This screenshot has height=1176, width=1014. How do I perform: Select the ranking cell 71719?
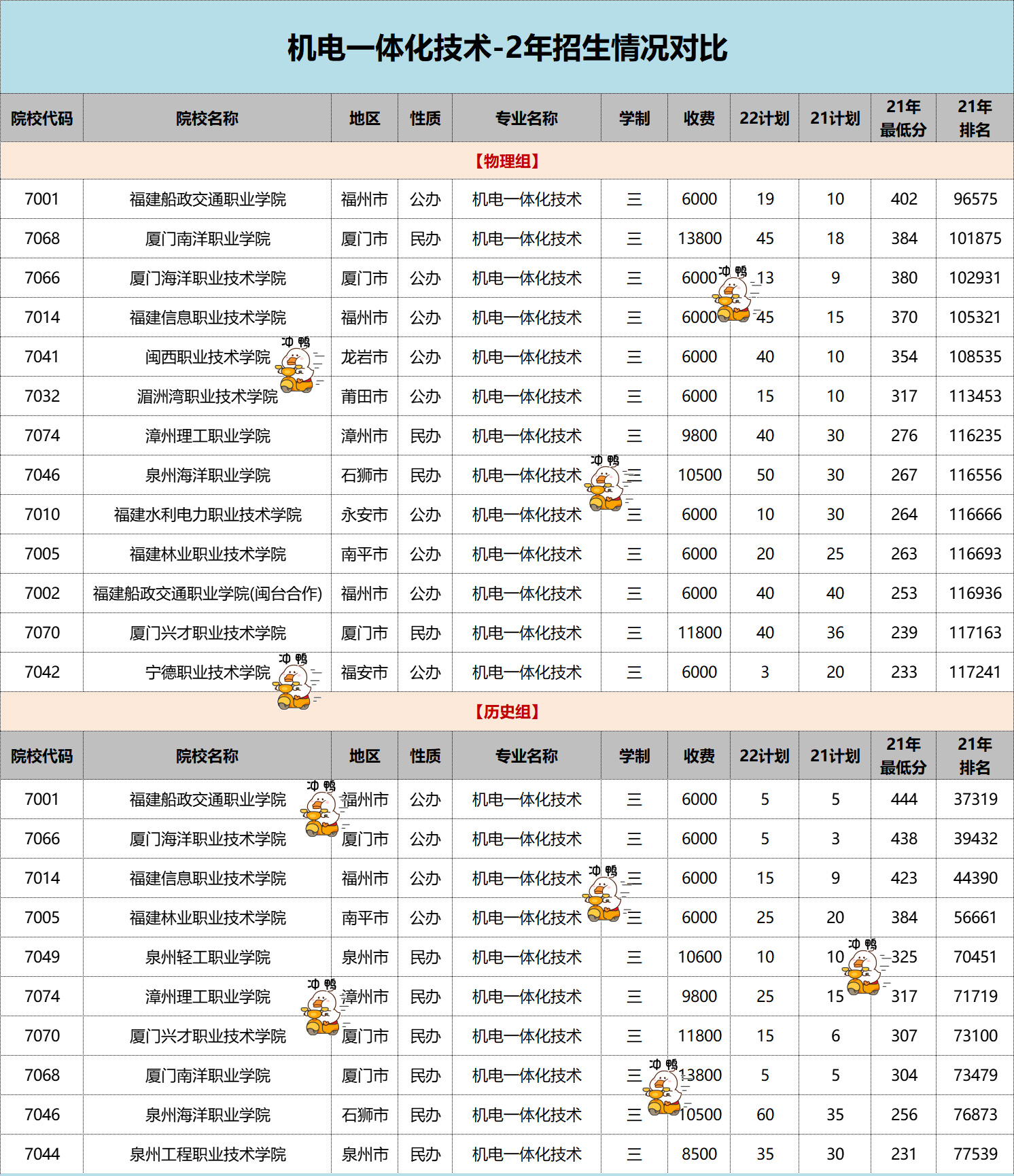pyautogui.click(x=975, y=997)
